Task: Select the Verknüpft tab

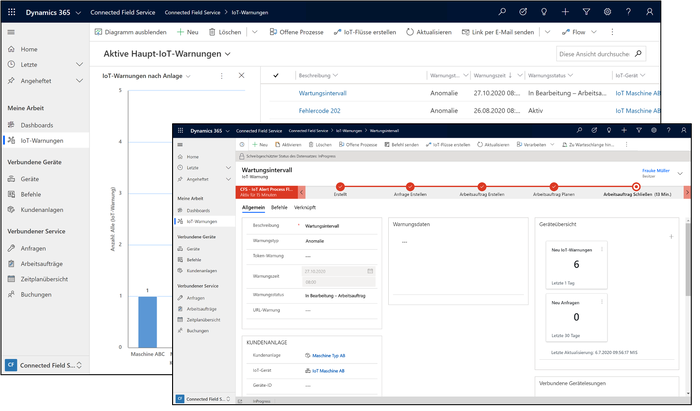Action: pyautogui.click(x=305, y=208)
